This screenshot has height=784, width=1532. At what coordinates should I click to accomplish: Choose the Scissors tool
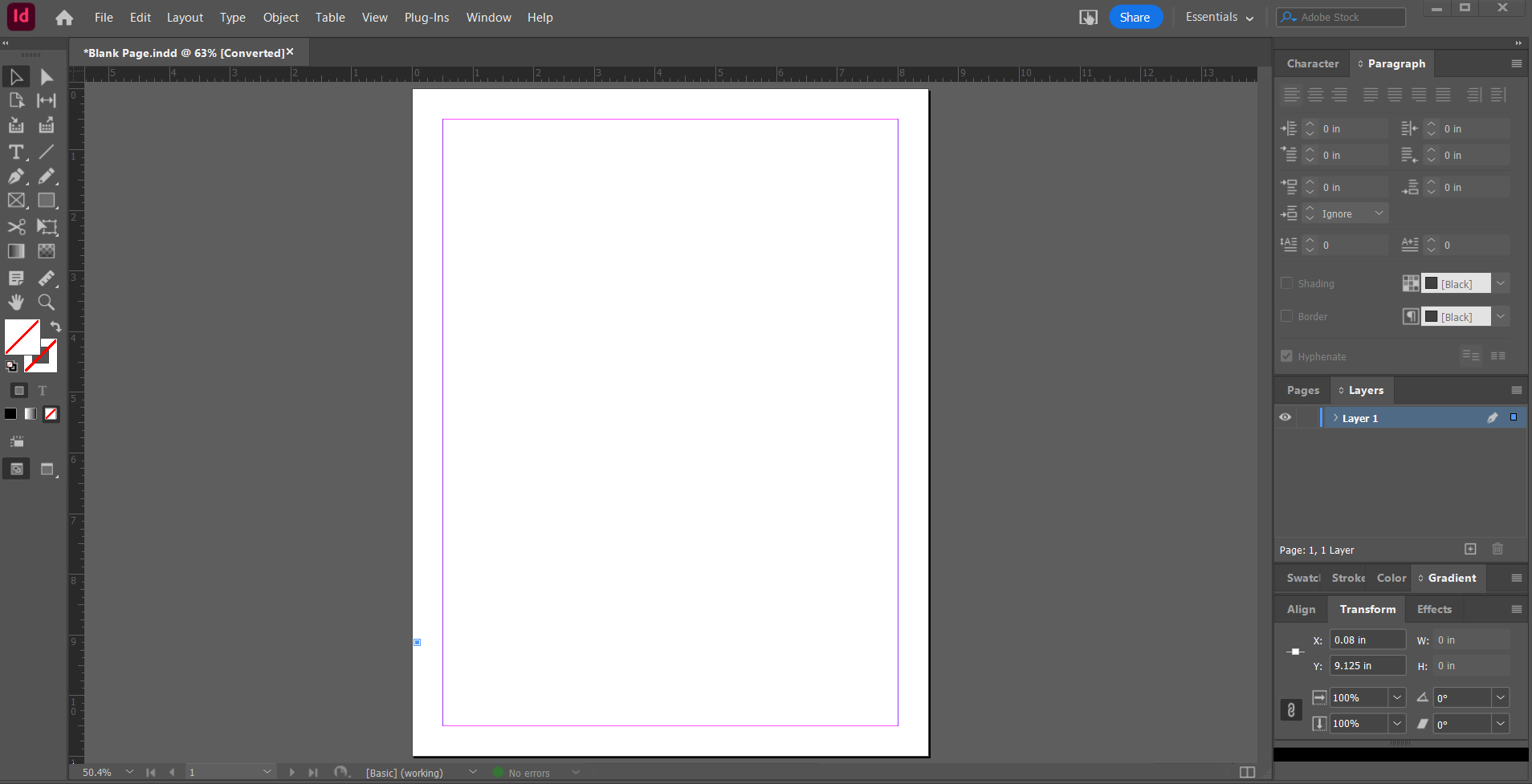click(x=15, y=227)
